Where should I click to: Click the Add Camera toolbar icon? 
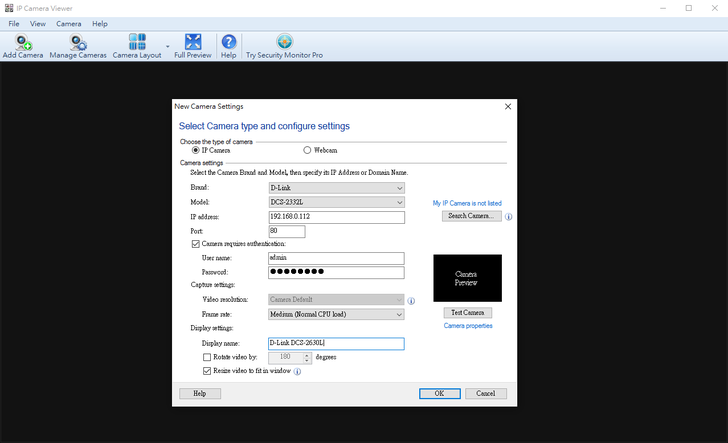point(22,43)
